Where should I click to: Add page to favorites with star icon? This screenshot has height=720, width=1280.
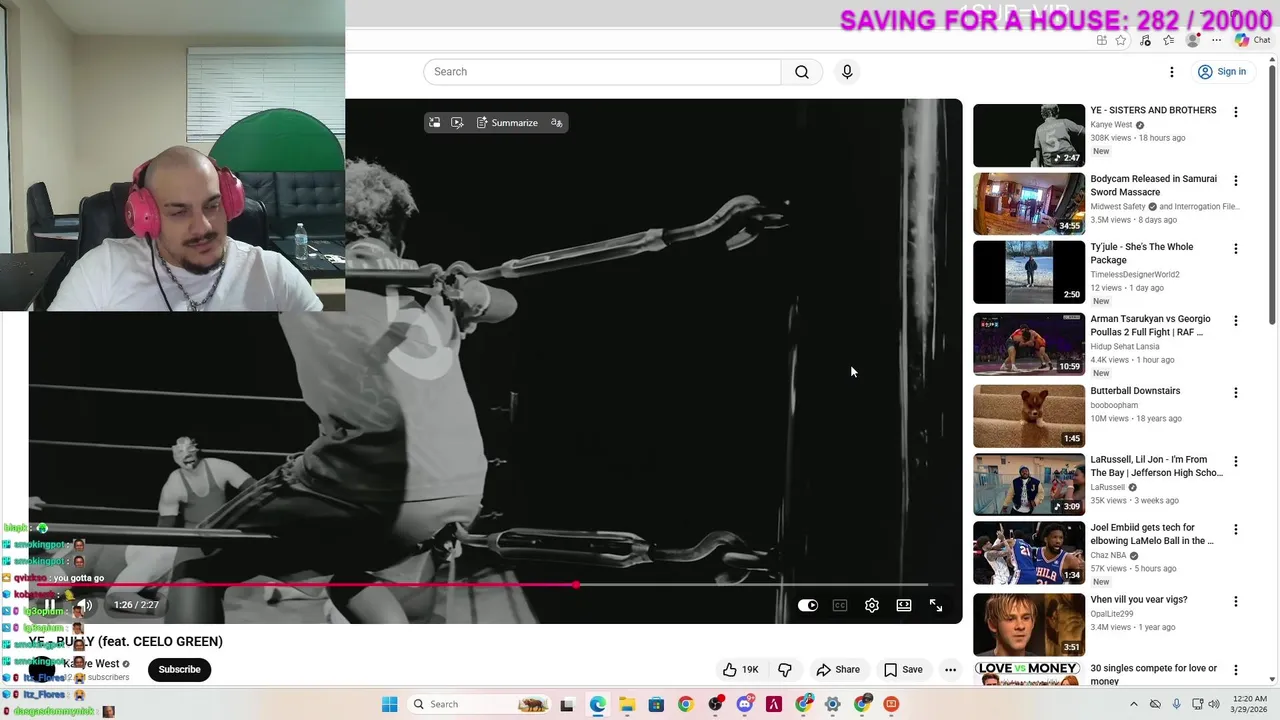(1121, 40)
